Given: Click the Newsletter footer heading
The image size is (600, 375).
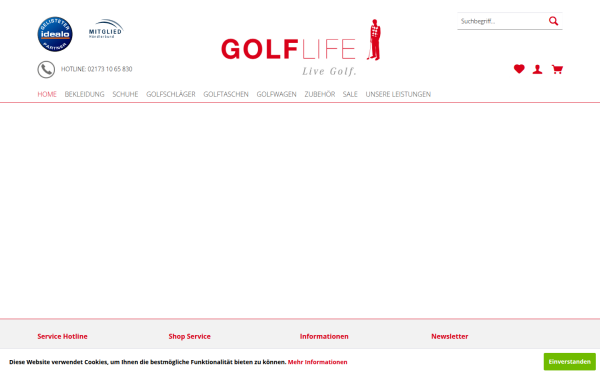Looking at the screenshot, I should click(x=450, y=336).
